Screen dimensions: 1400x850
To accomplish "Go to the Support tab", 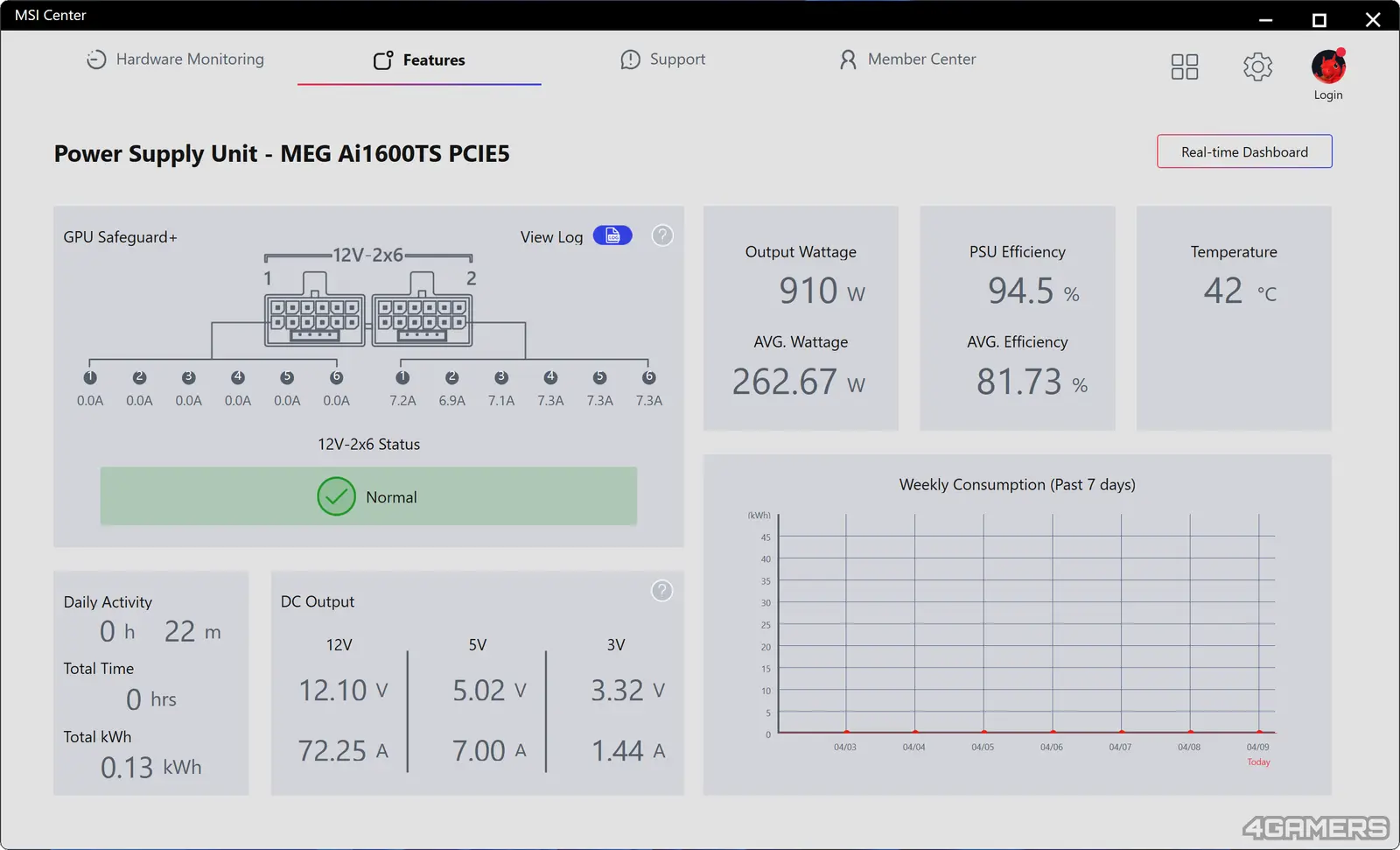I will point(662,60).
